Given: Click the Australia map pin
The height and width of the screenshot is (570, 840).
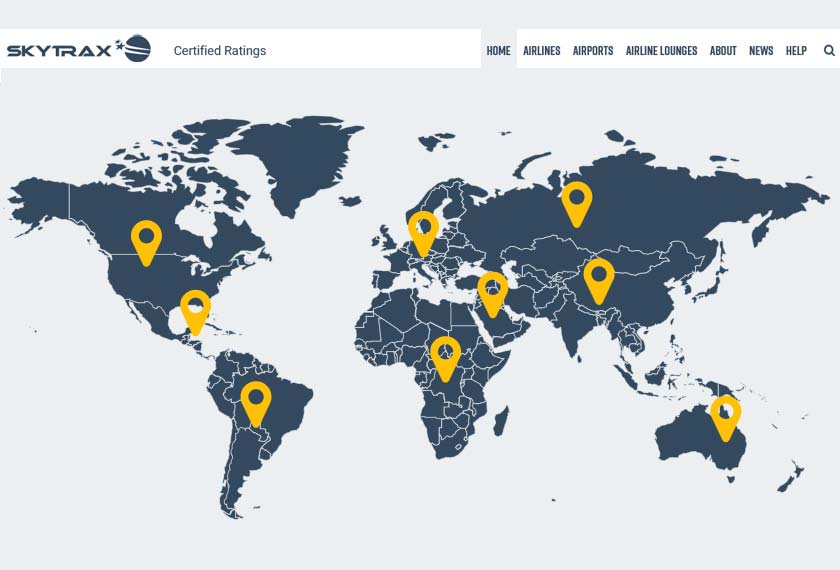Looking at the screenshot, I should point(725,414).
